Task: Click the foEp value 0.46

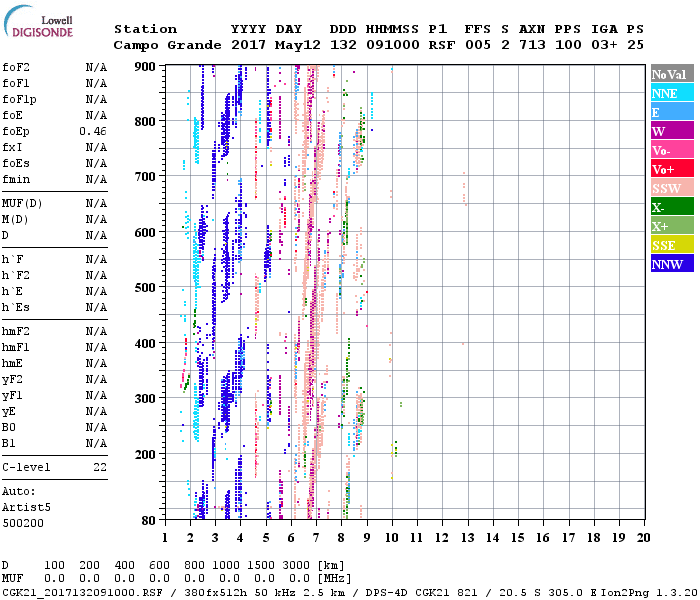Action: [x=93, y=131]
